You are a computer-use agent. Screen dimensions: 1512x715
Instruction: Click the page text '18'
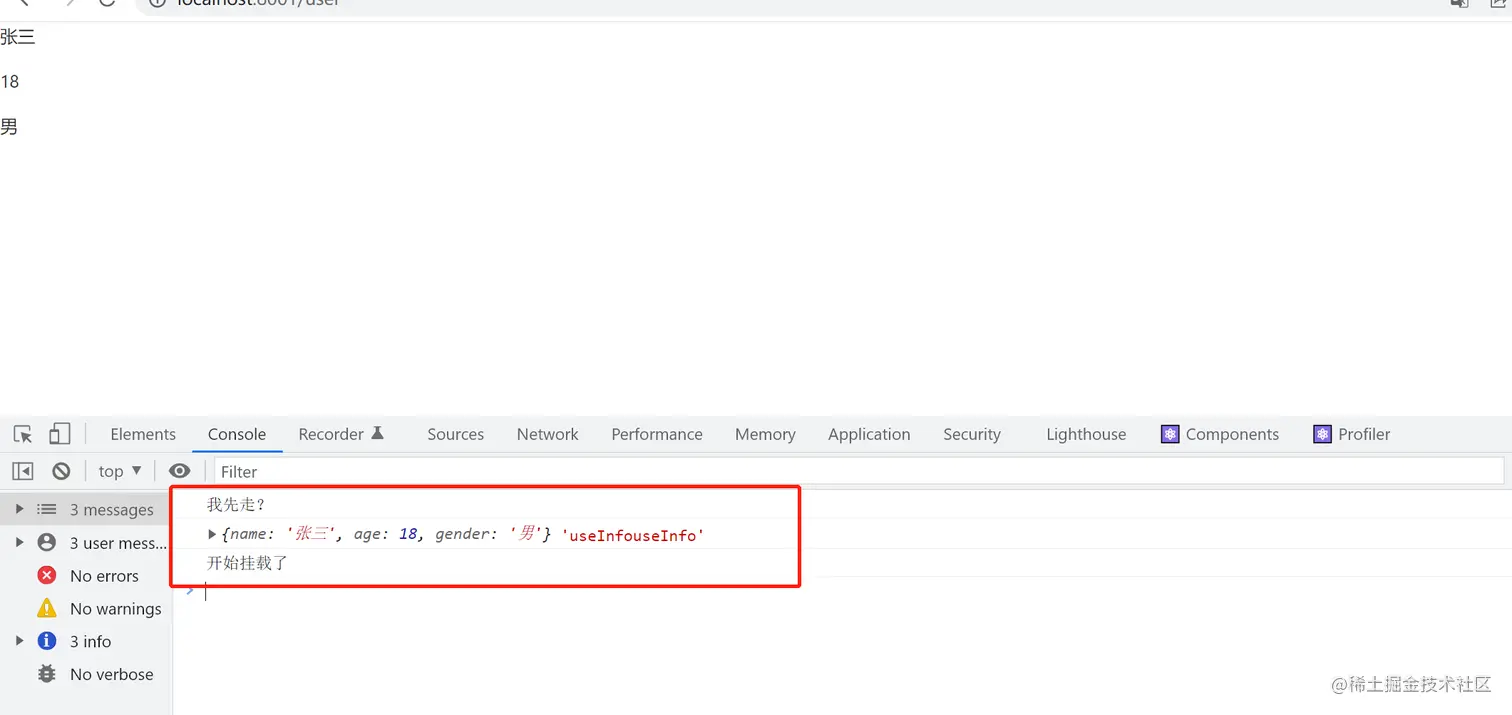coord(10,82)
